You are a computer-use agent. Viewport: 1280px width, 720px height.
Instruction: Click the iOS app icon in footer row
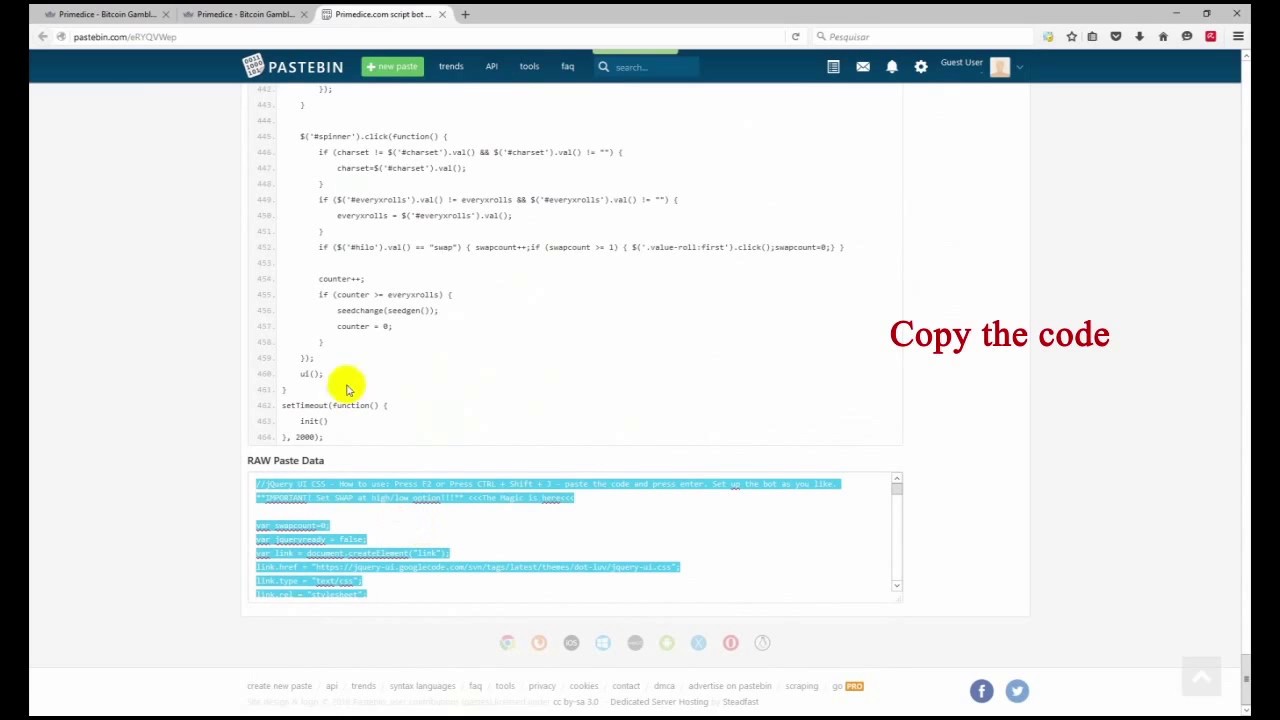click(x=571, y=643)
